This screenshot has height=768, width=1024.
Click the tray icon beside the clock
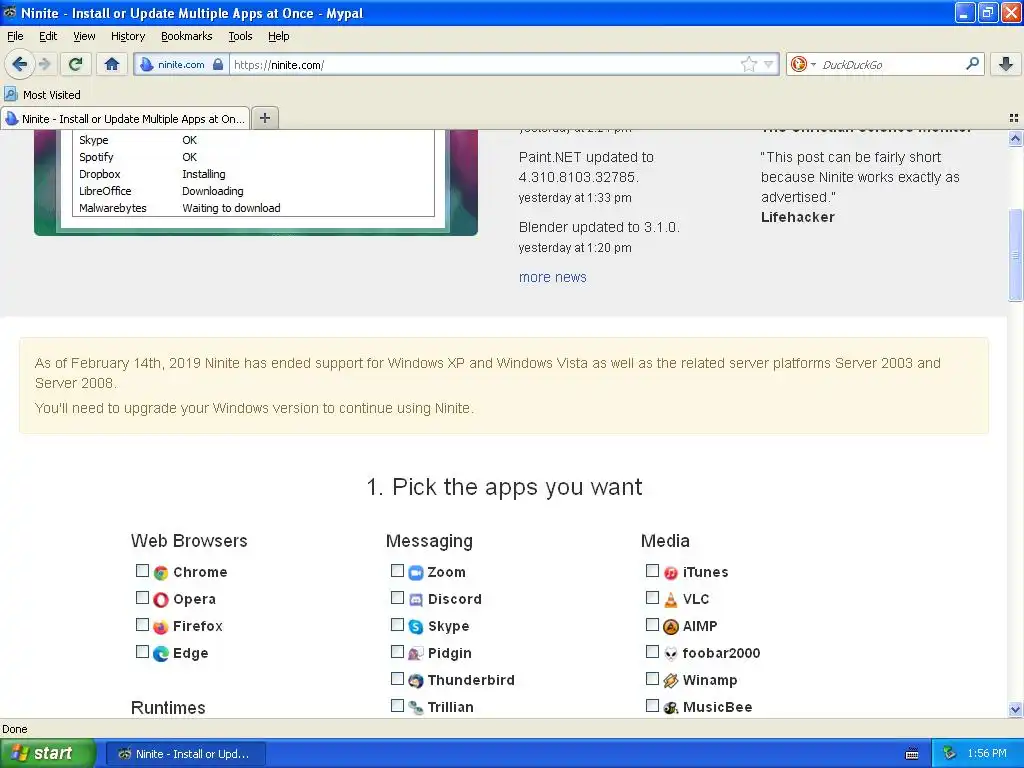point(950,753)
